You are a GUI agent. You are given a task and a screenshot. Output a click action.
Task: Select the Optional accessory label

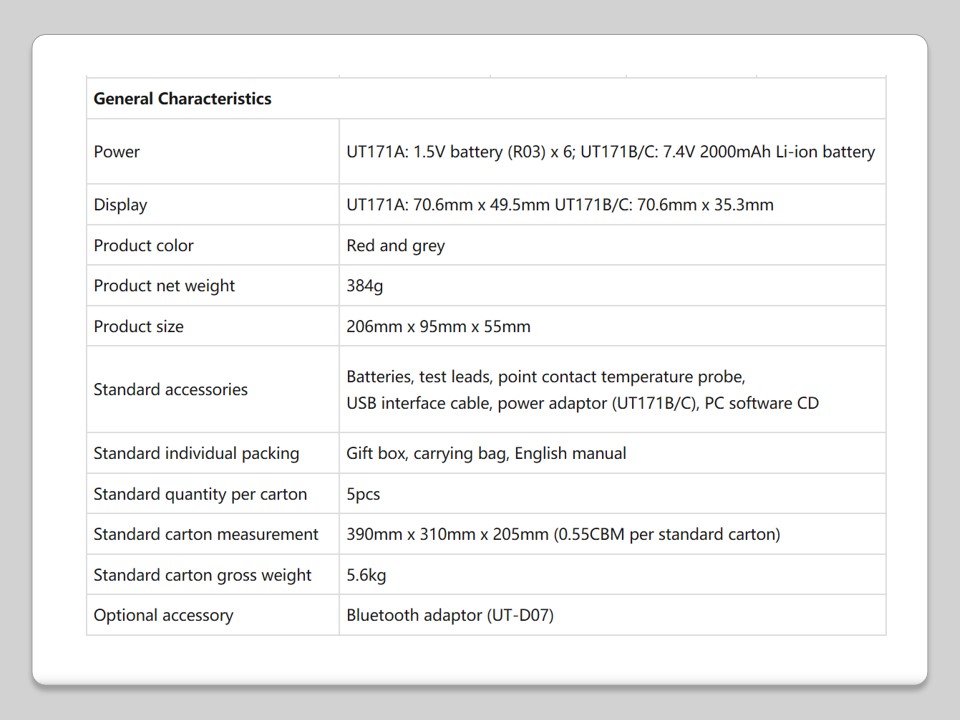tap(163, 616)
